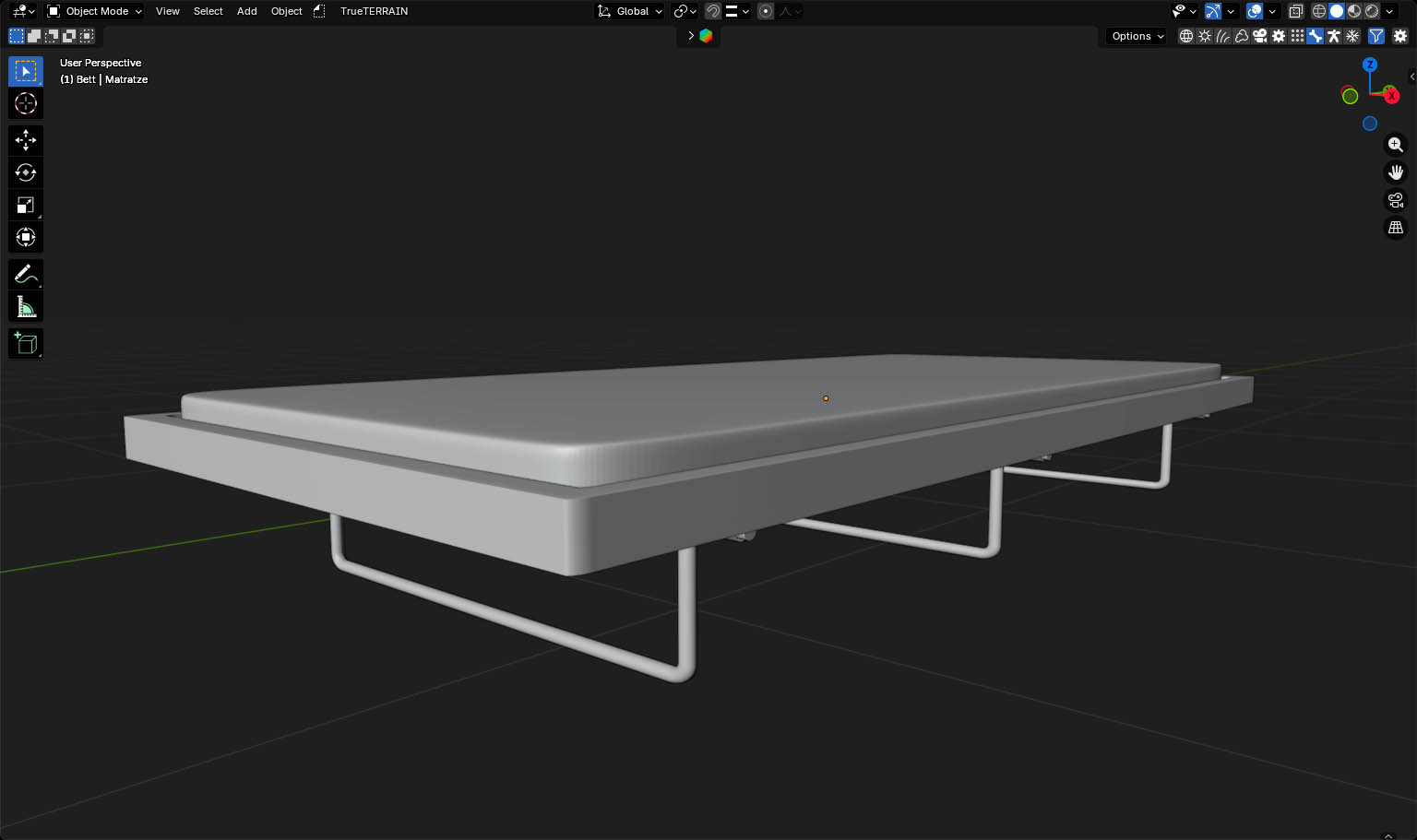Click the hand pan view icon

pyautogui.click(x=1396, y=172)
